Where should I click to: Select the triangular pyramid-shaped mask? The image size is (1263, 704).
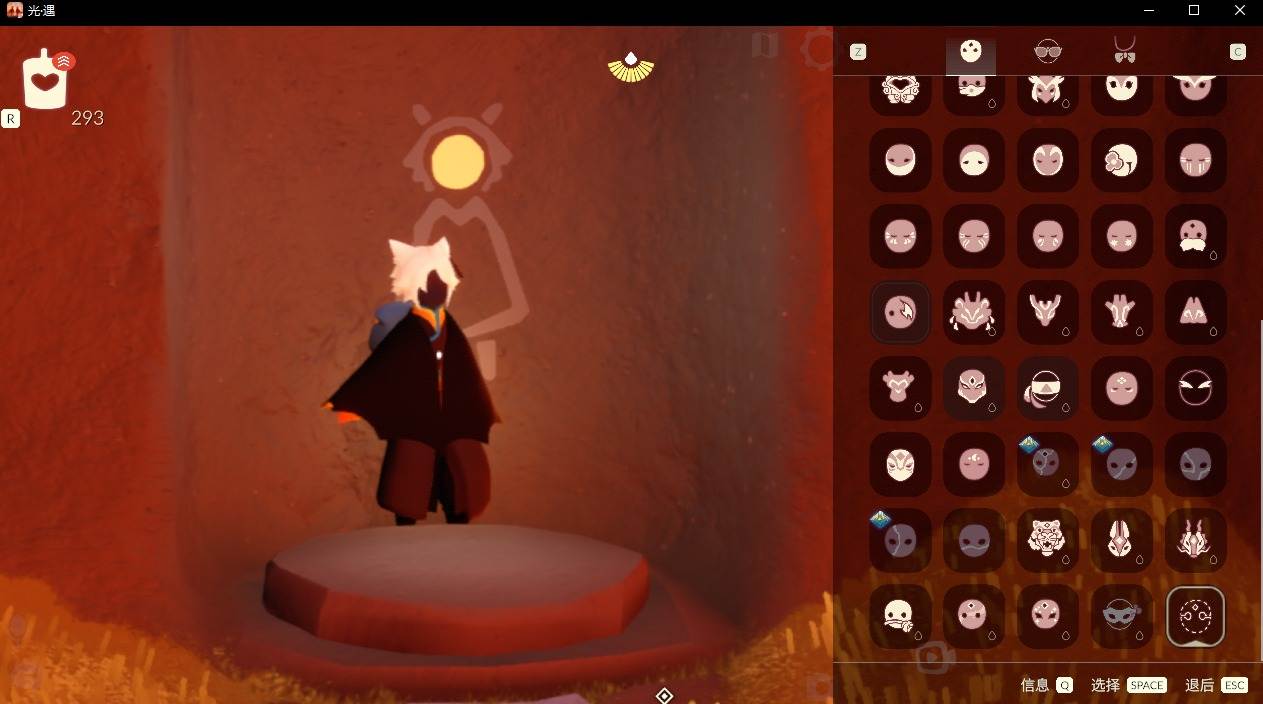coord(1195,312)
